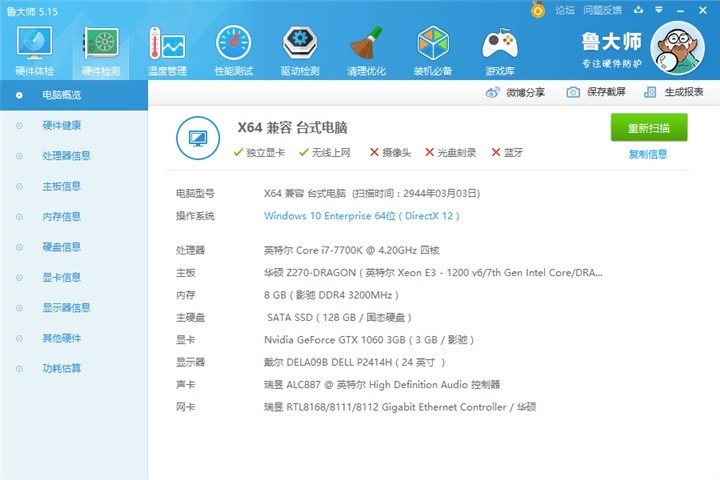Click the camera screenshot icon
Screen dimensions: 720x480
pyautogui.click(x=573, y=92)
